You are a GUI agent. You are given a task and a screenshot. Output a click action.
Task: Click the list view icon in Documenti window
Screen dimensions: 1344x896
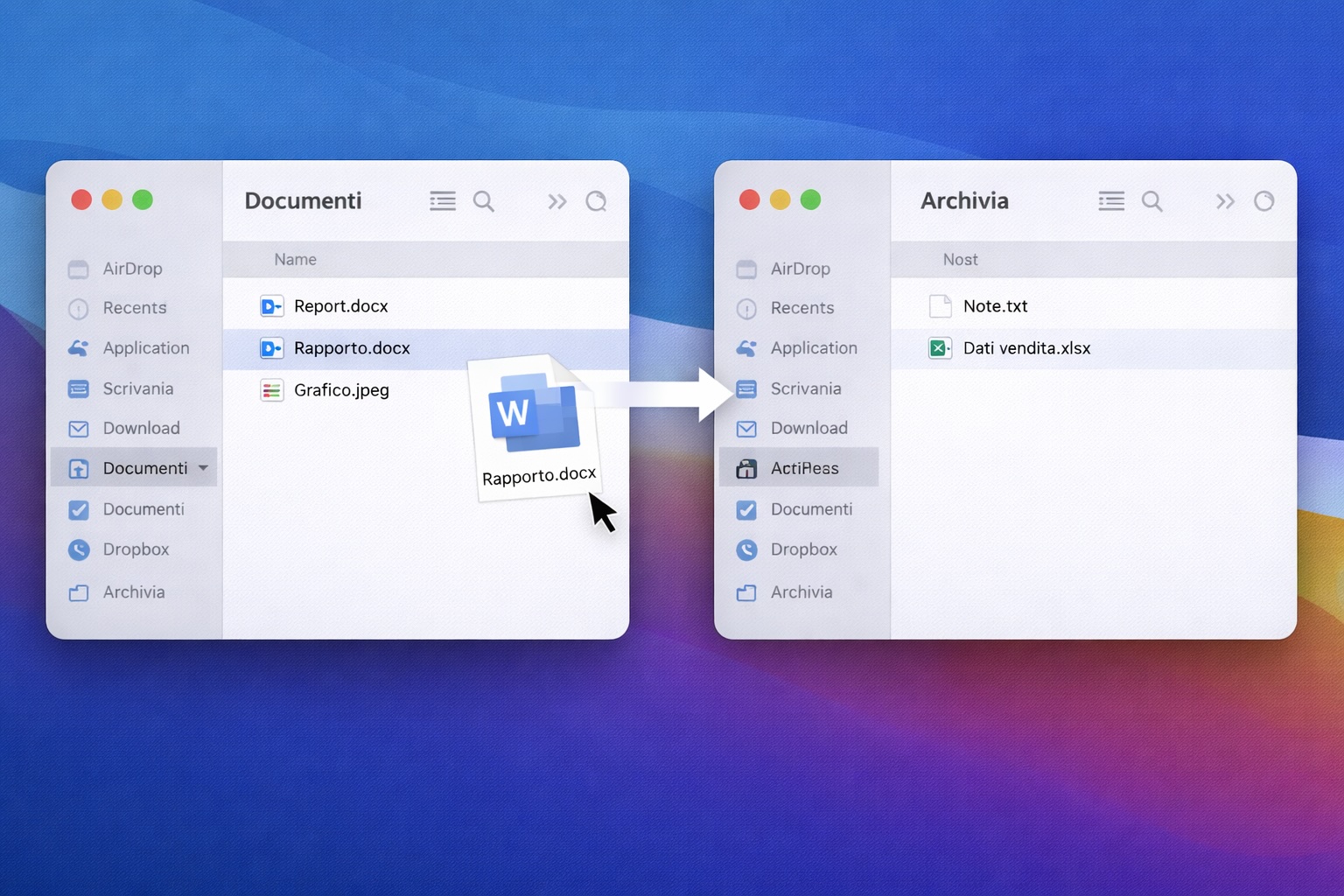443,201
